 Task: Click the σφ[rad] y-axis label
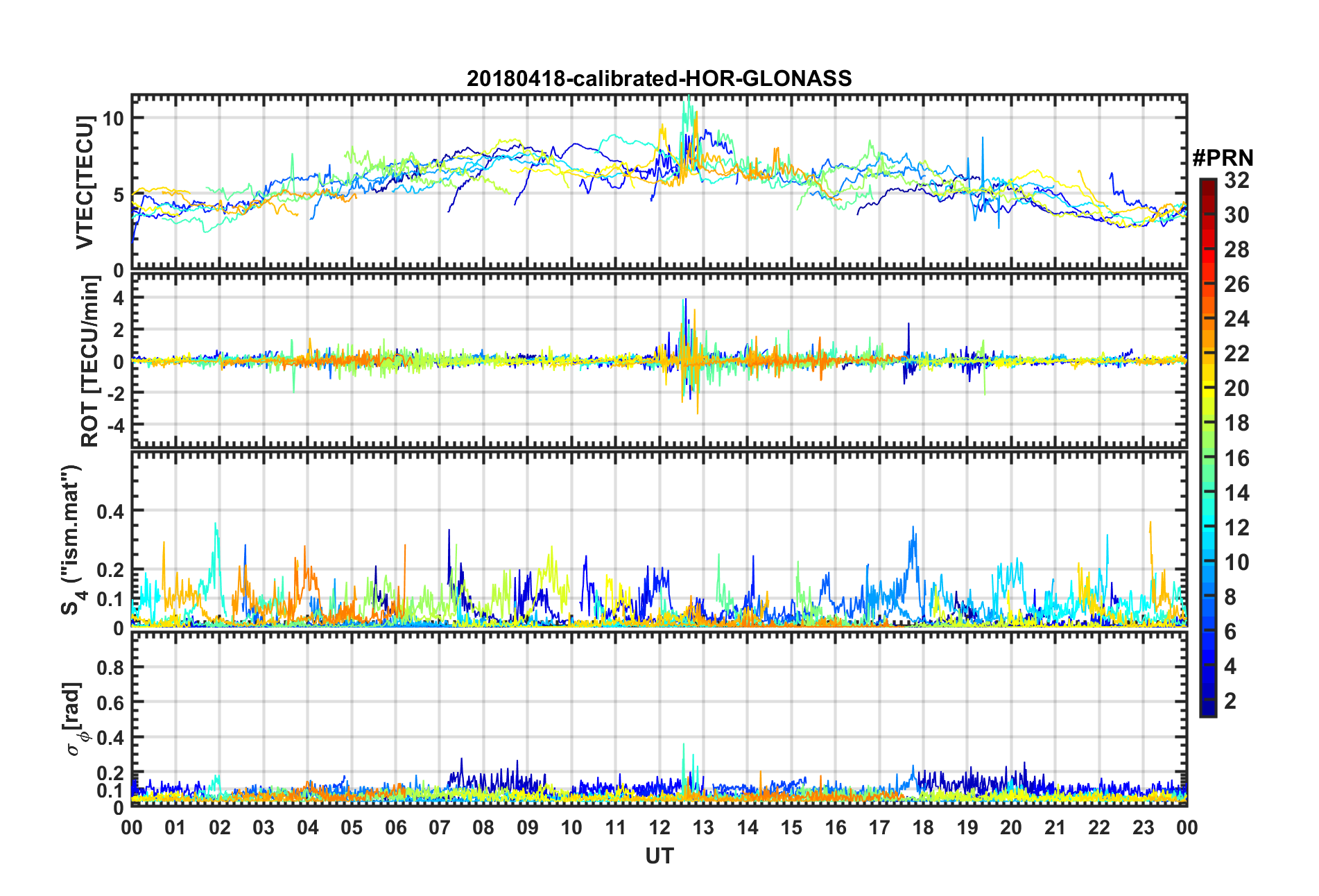(x=76, y=719)
